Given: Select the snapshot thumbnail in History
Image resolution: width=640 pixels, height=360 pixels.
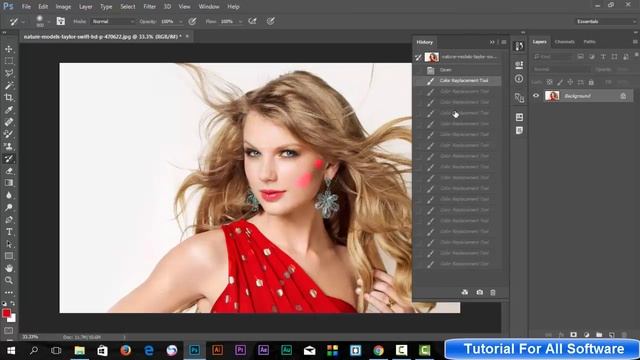Looking at the screenshot, I should [x=431, y=57].
